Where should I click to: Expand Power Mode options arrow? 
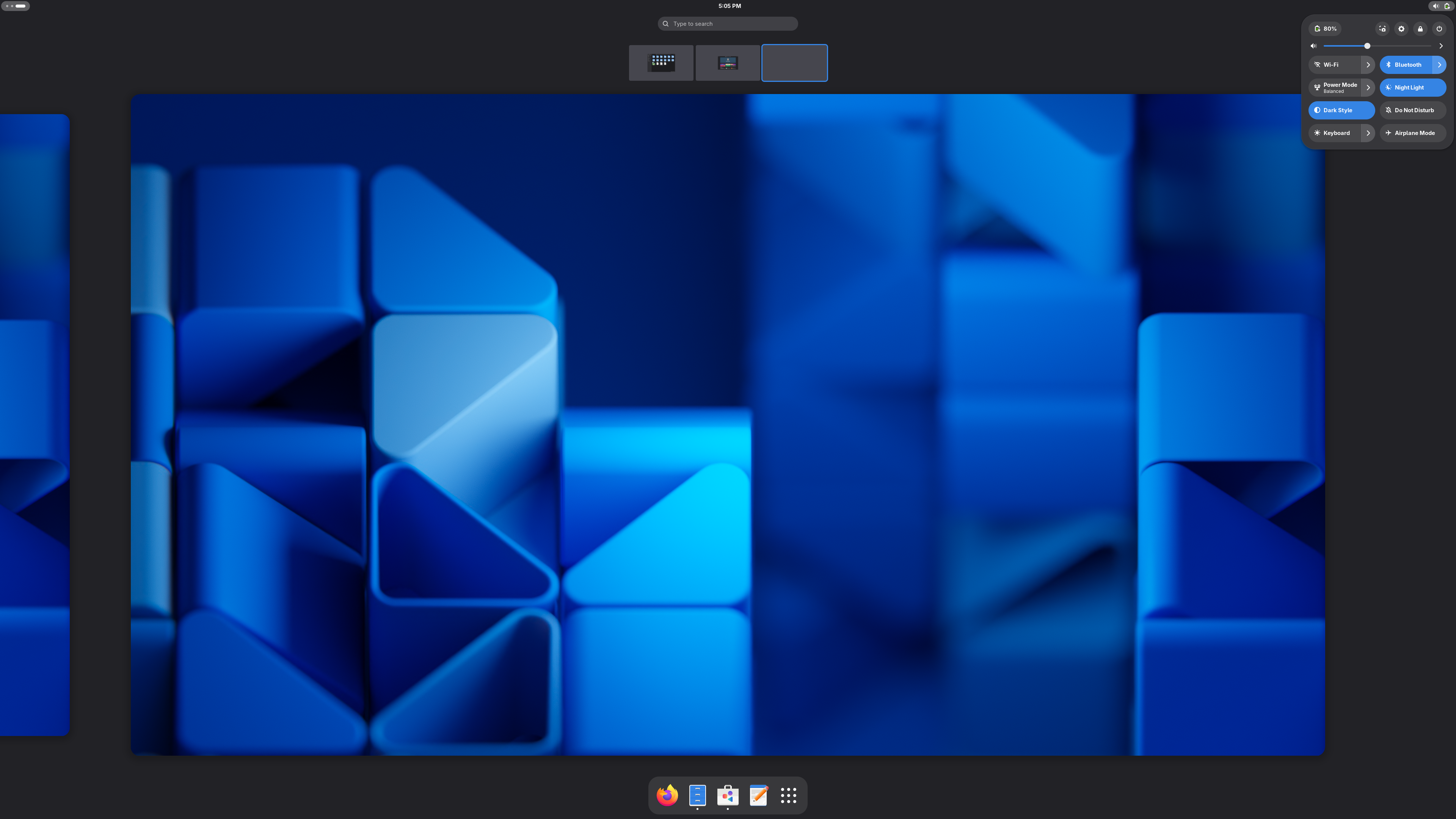click(1368, 88)
